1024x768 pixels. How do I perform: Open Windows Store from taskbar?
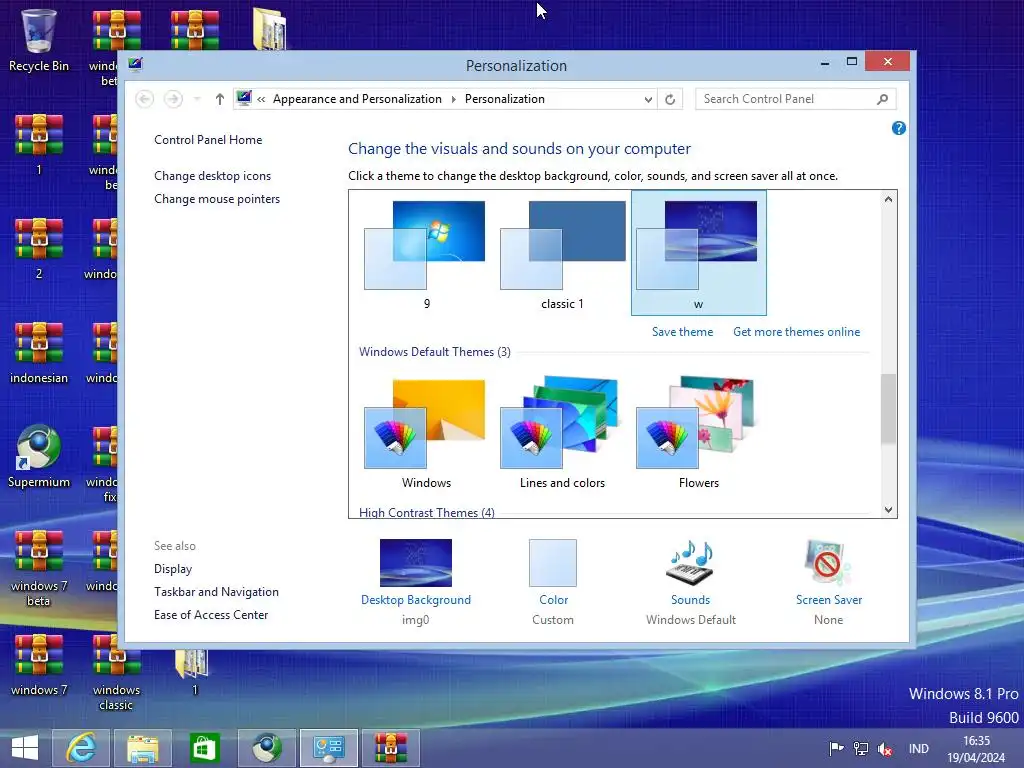pyautogui.click(x=205, y=748)
